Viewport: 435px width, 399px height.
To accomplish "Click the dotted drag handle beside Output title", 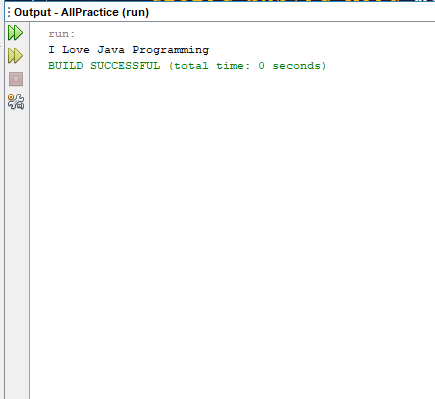I will click(9, 12).
